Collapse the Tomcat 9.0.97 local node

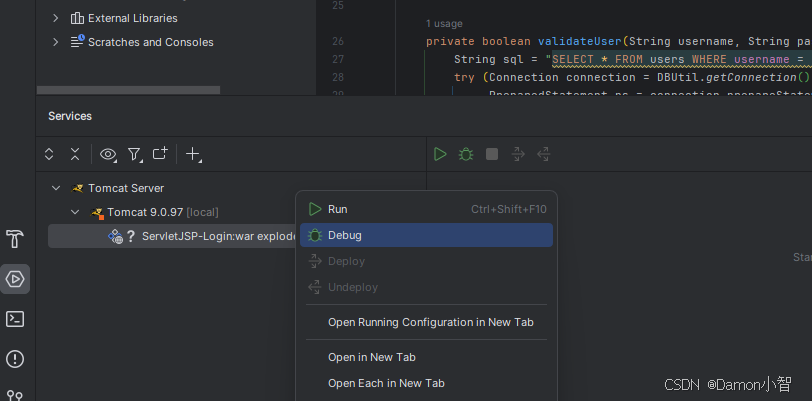point(75,212)
